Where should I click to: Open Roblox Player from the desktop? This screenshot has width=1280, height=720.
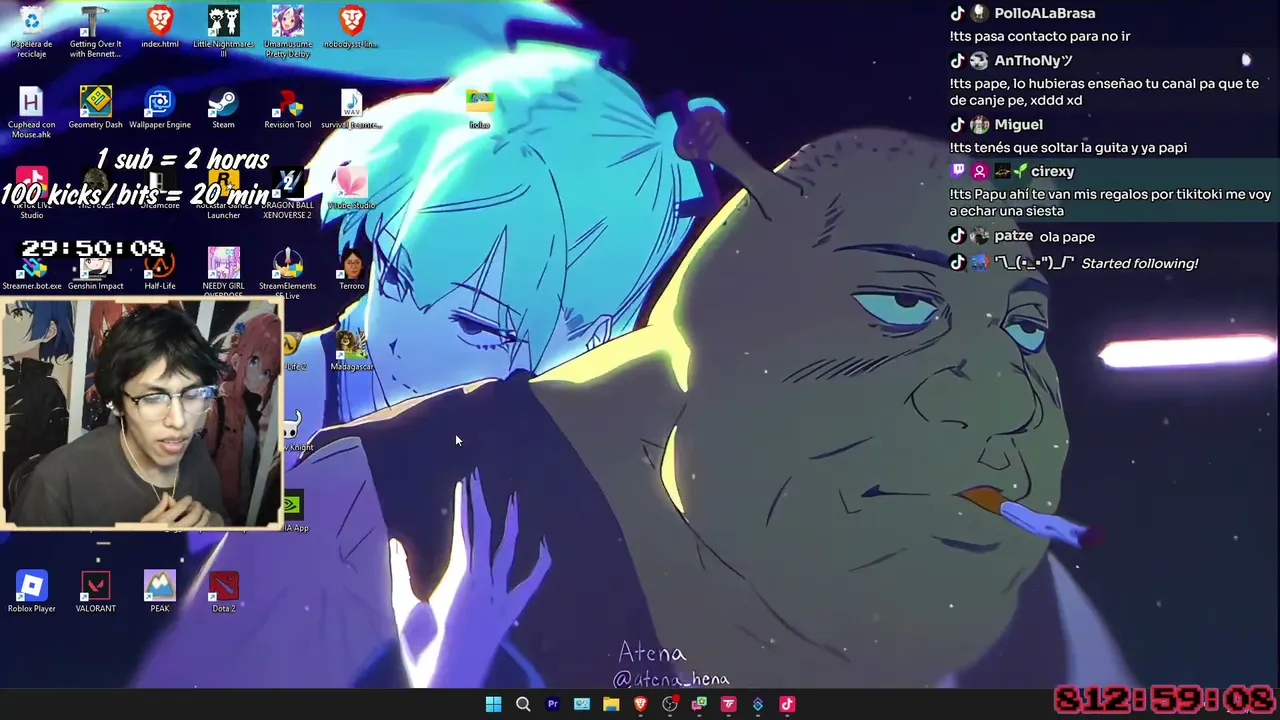point(32,590)
